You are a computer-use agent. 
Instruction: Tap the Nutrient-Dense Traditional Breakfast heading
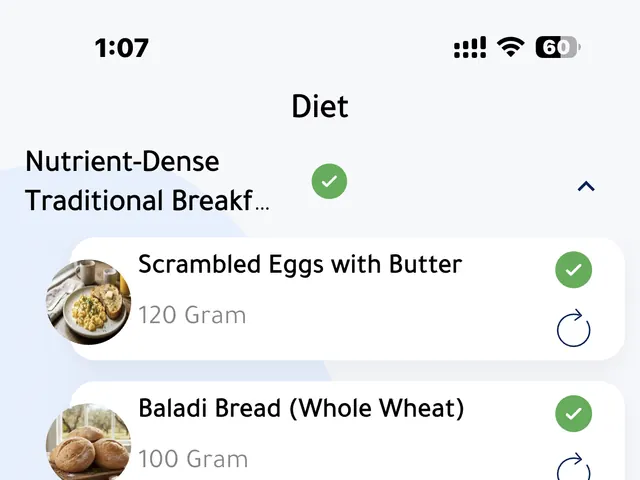[147, 181]
